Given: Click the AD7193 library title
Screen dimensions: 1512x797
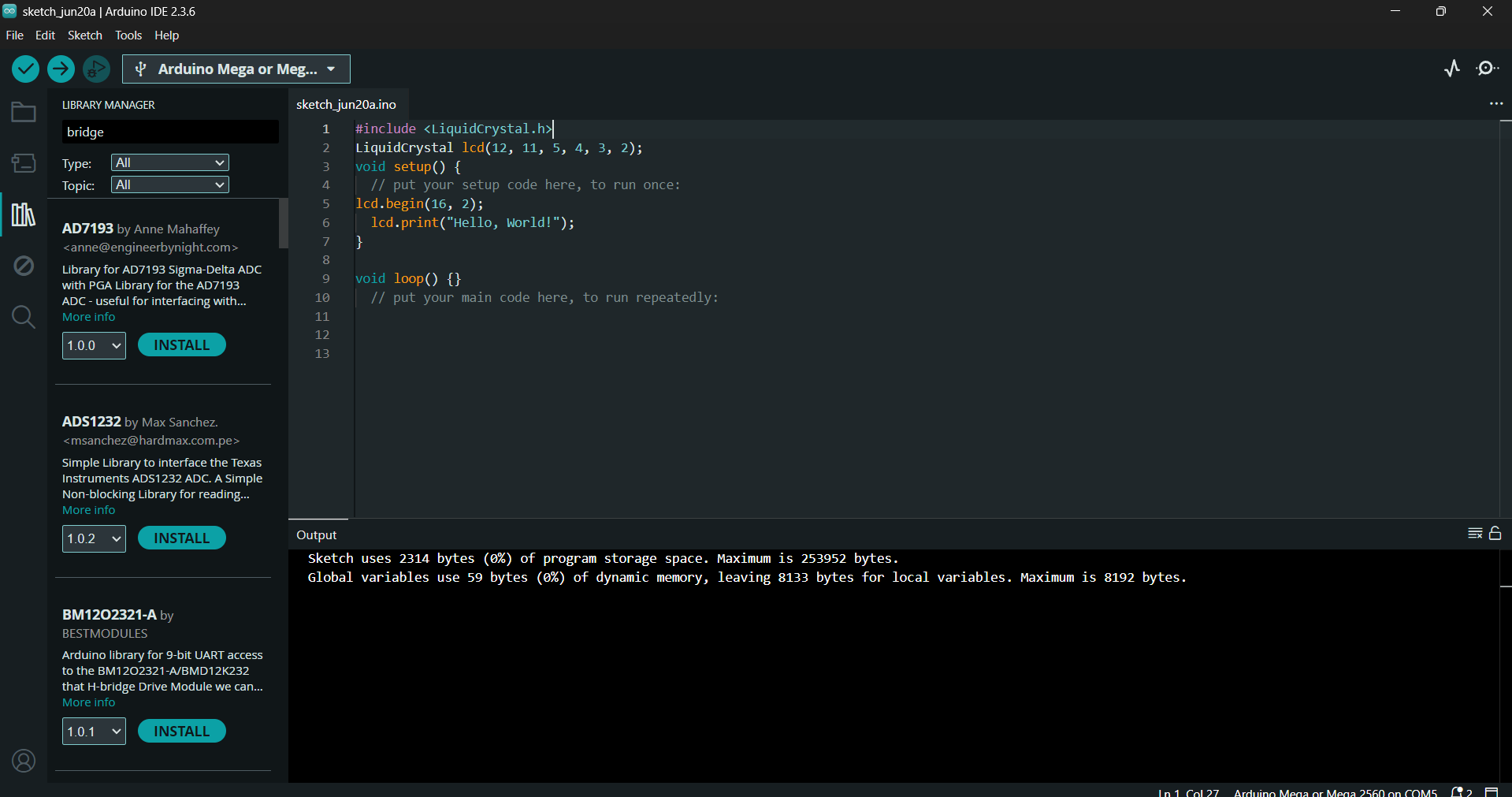Looking at the screenshot, I should pos(87,229).
